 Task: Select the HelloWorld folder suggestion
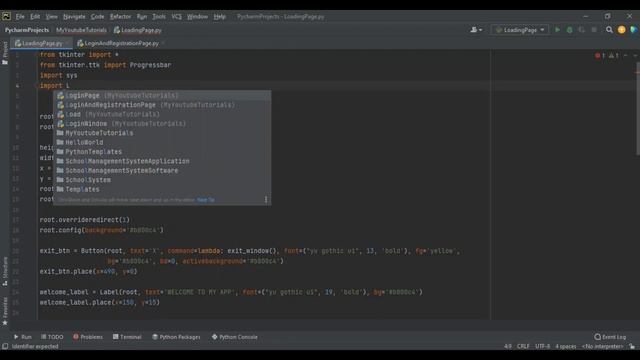click(162, 142)
